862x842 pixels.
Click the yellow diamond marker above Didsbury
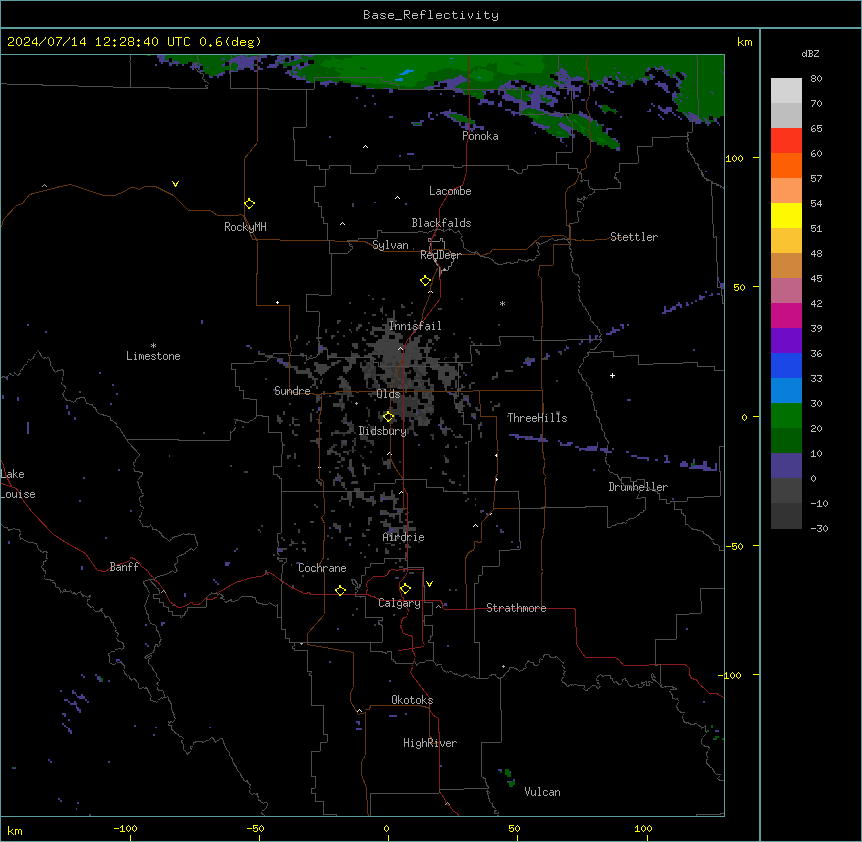(388, 417)
